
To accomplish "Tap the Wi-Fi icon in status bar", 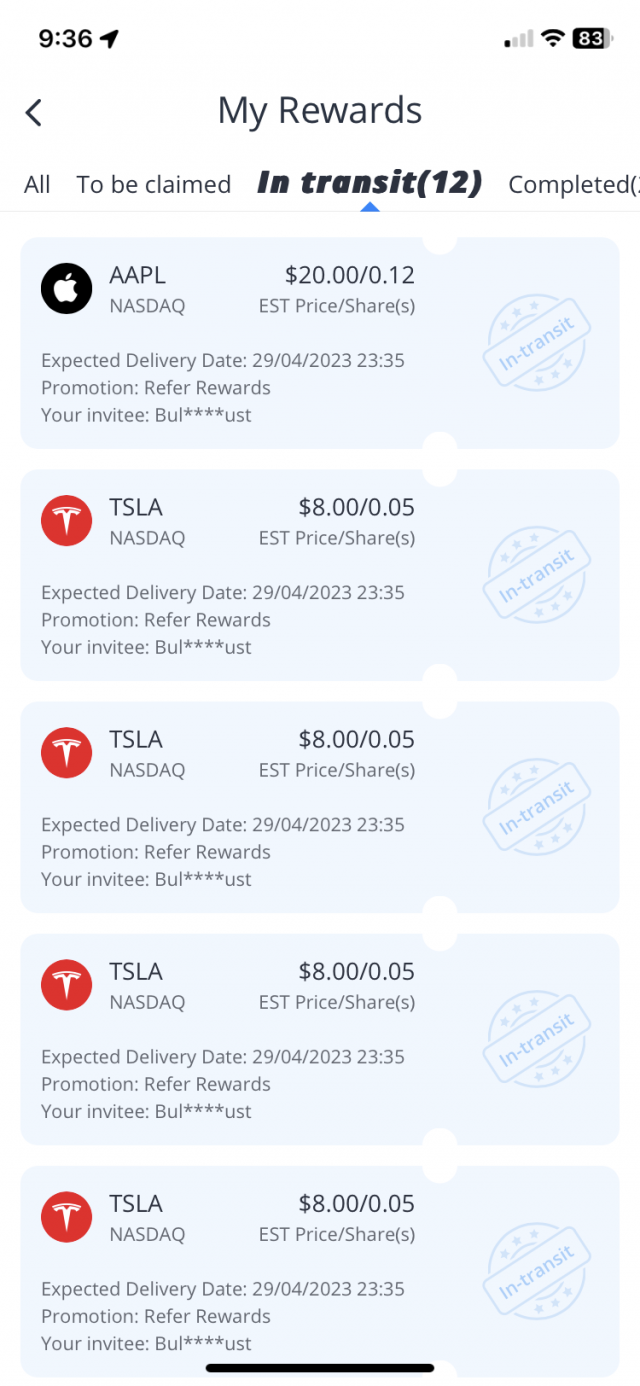I will [x=552, y=39].
